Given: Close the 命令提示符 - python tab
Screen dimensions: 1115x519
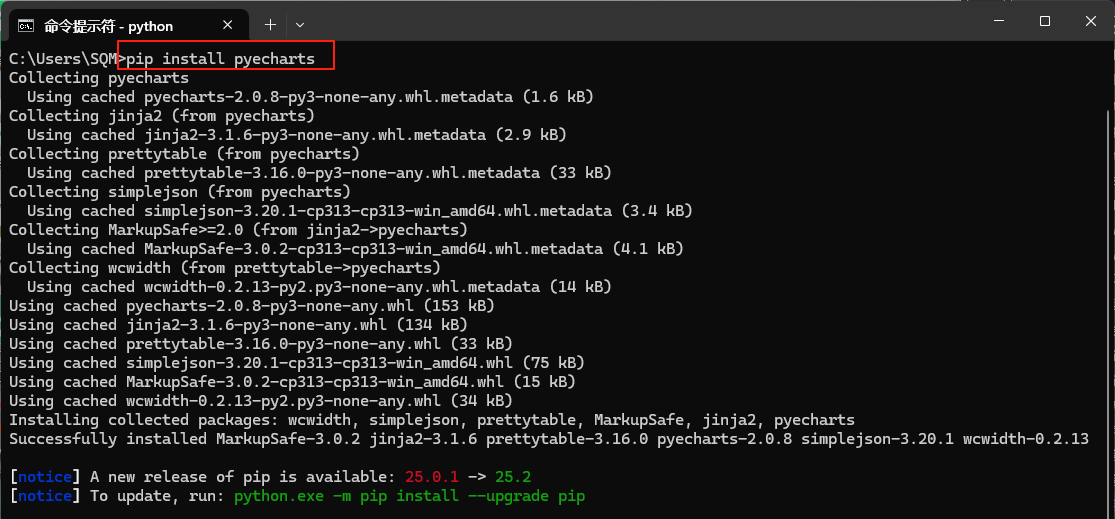Looking at the screenshot, I should click(228, 26).
